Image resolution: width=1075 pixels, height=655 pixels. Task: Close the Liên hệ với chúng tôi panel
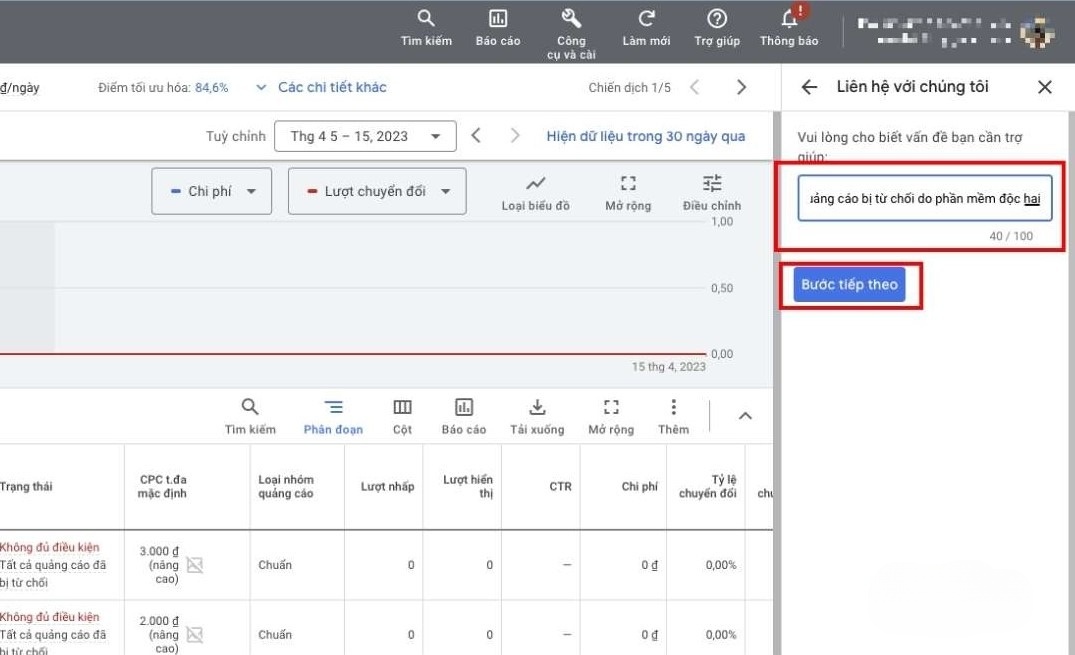coord(1045,87)
